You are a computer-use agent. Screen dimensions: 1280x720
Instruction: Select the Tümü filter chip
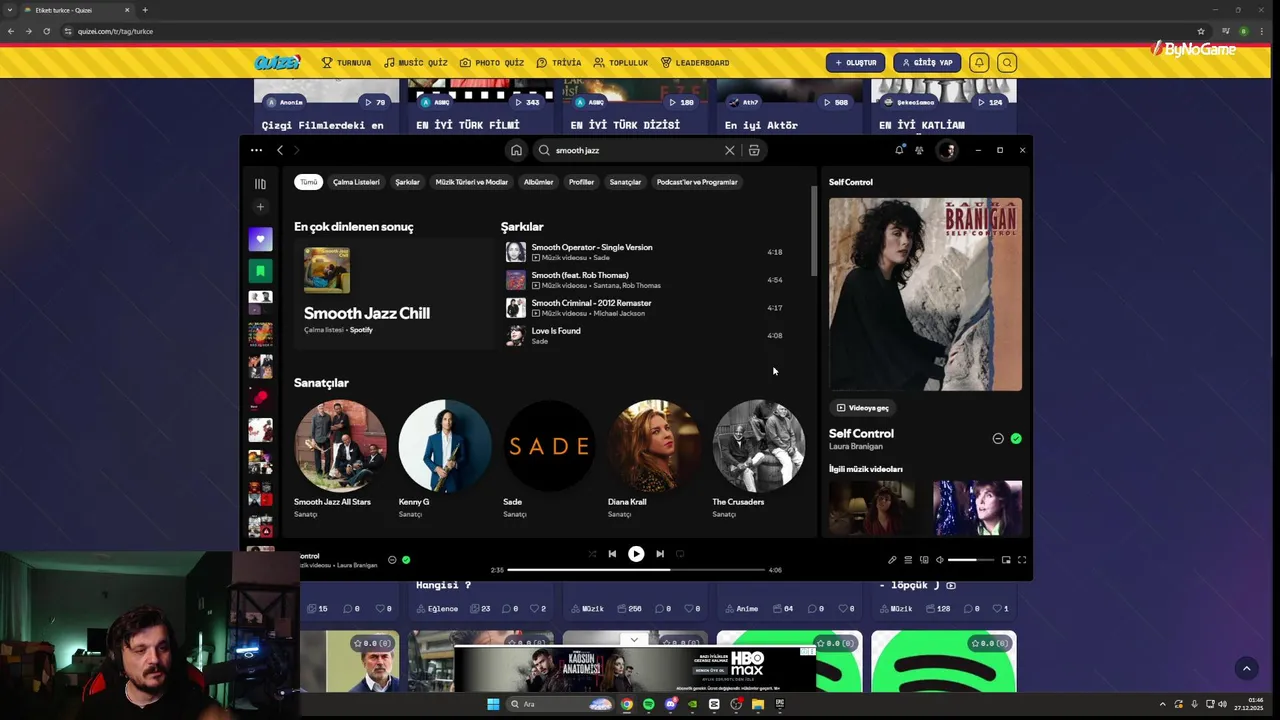[309, 182]
